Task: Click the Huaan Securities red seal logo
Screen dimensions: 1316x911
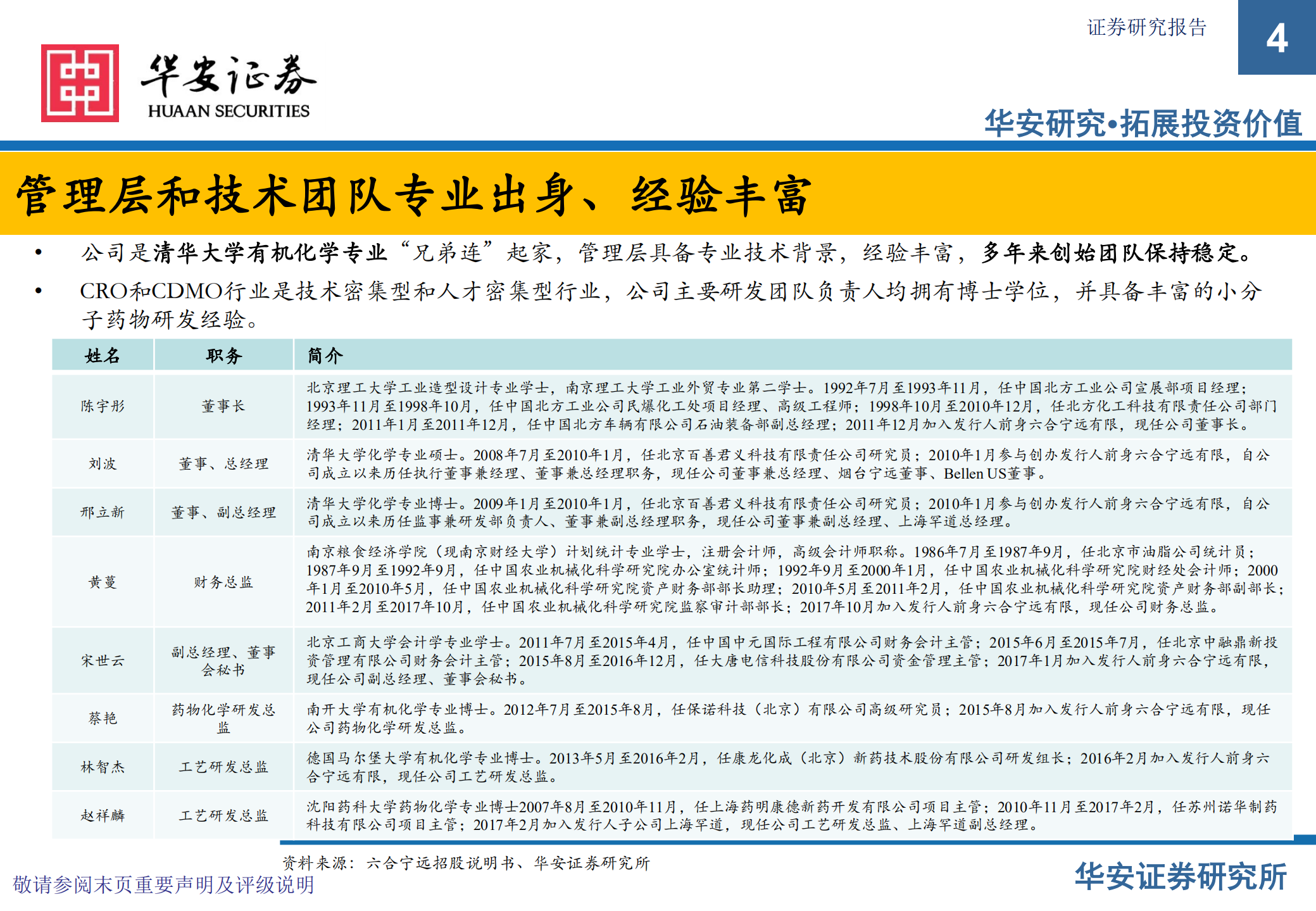Action: coord(80,81)
